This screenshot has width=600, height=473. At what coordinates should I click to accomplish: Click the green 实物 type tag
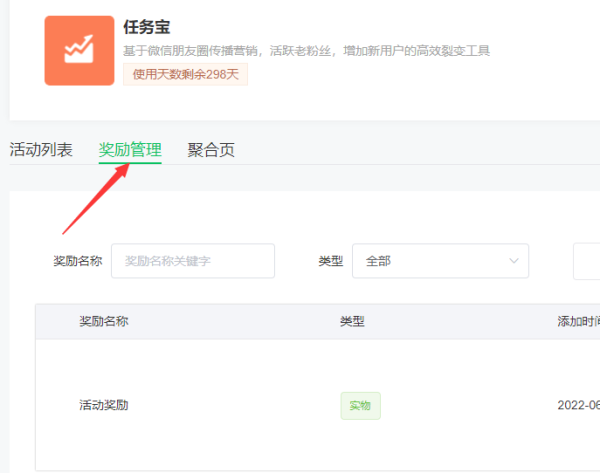tap(360, 406)
